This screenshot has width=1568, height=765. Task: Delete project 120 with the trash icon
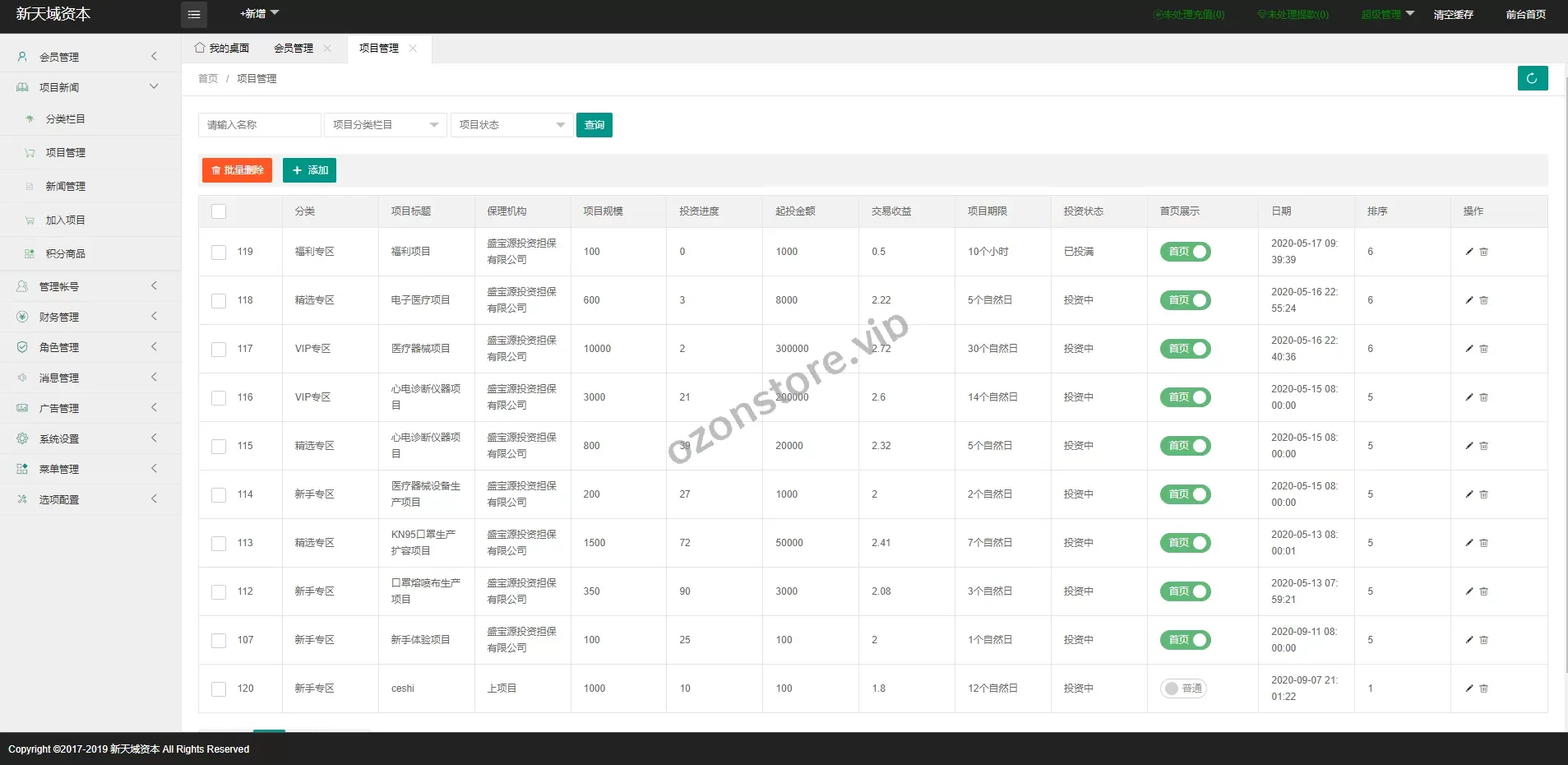1484,688
